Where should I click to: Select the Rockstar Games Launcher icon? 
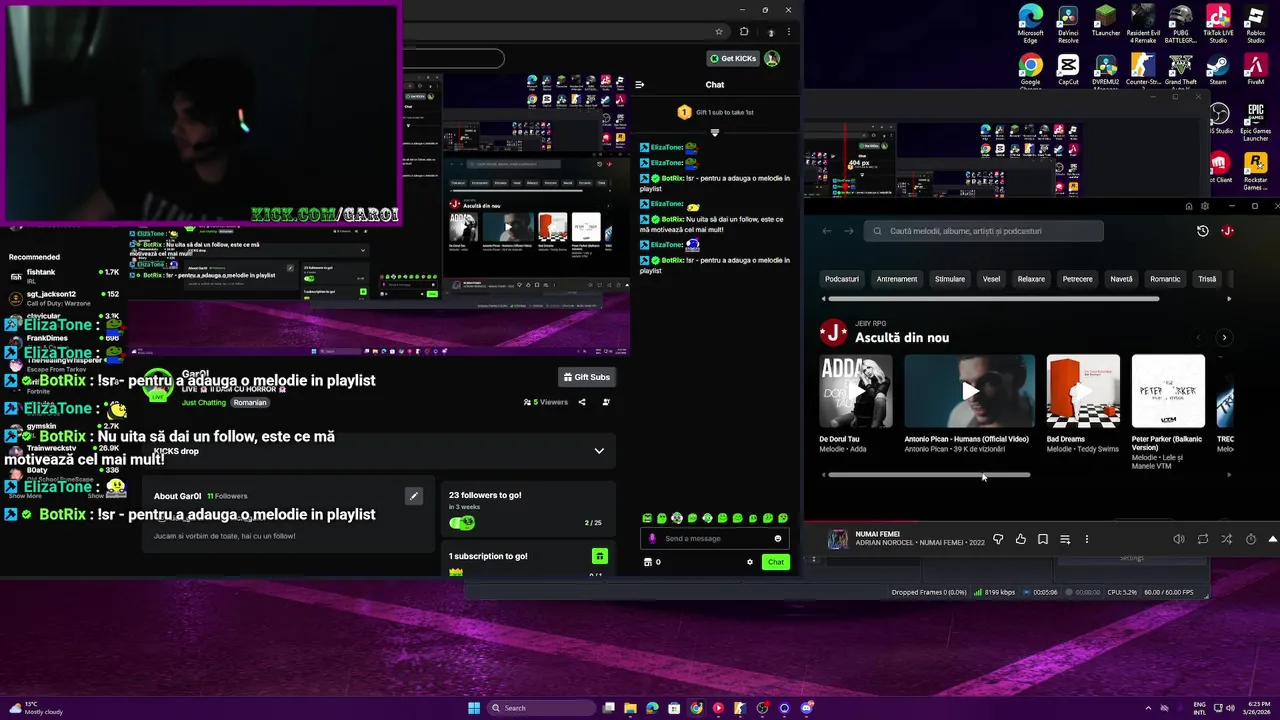[x=1255, y=170]
